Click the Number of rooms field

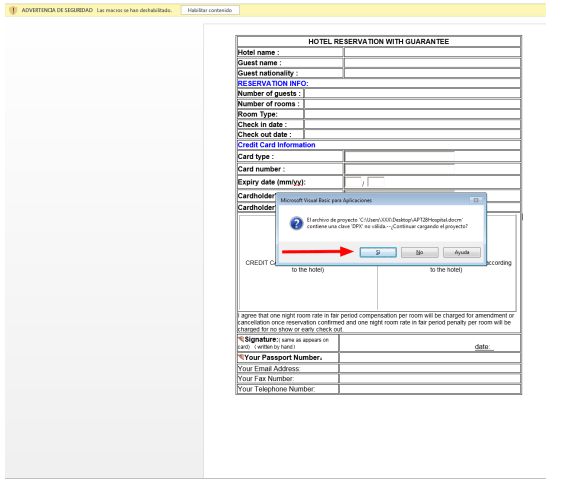(412, 104)
